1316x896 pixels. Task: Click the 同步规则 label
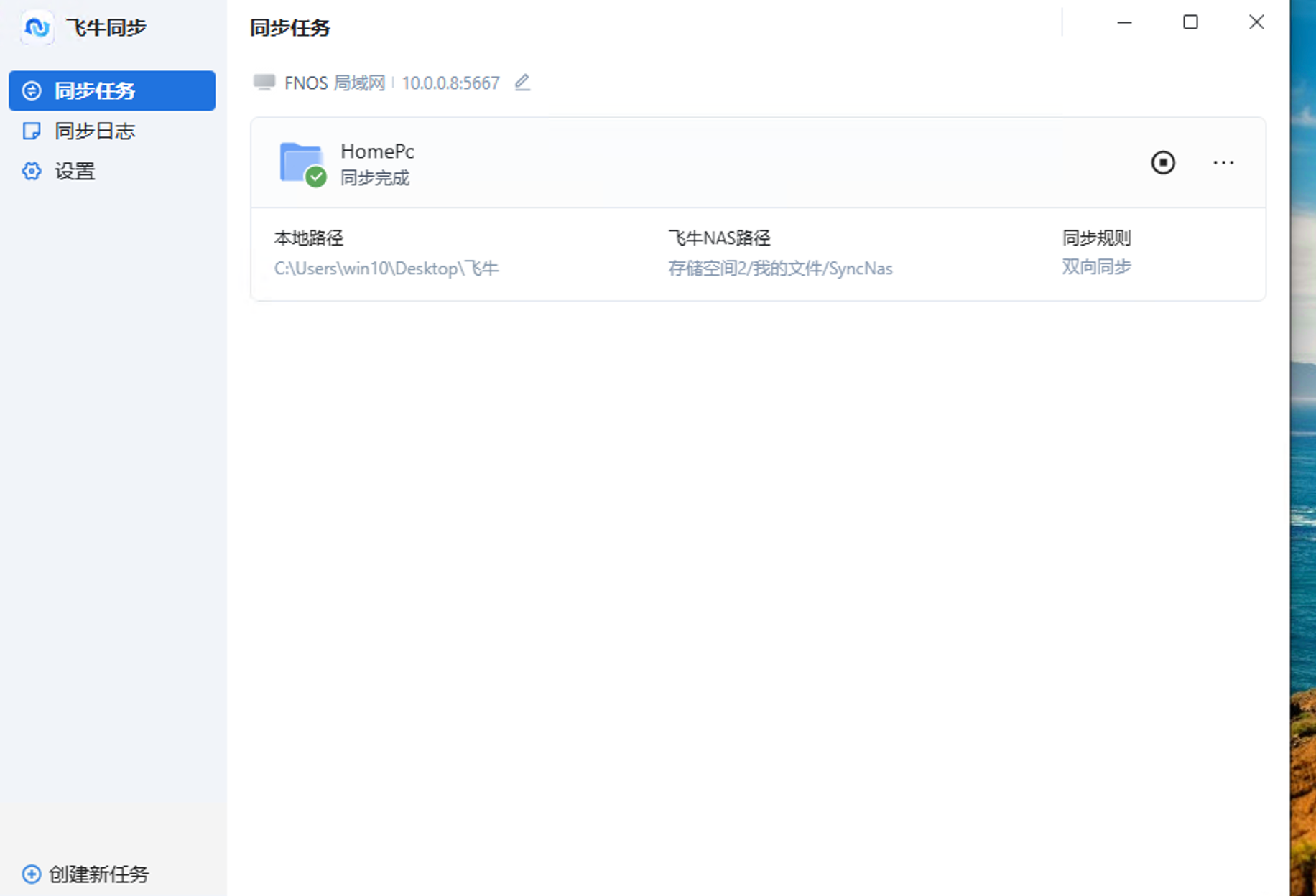pos(1096,238)
